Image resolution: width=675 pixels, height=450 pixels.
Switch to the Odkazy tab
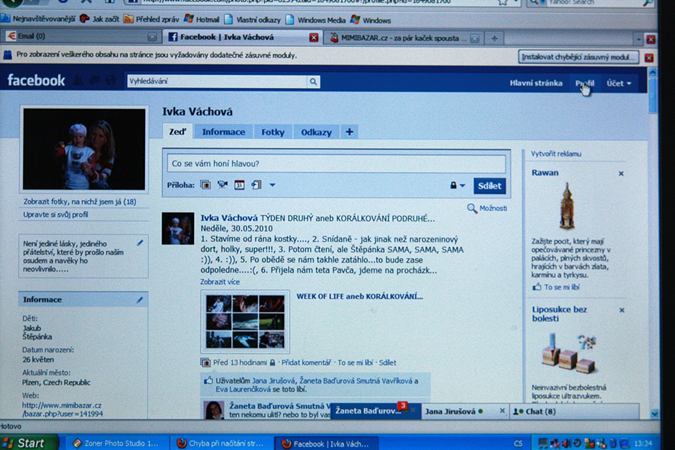point(316,132)
